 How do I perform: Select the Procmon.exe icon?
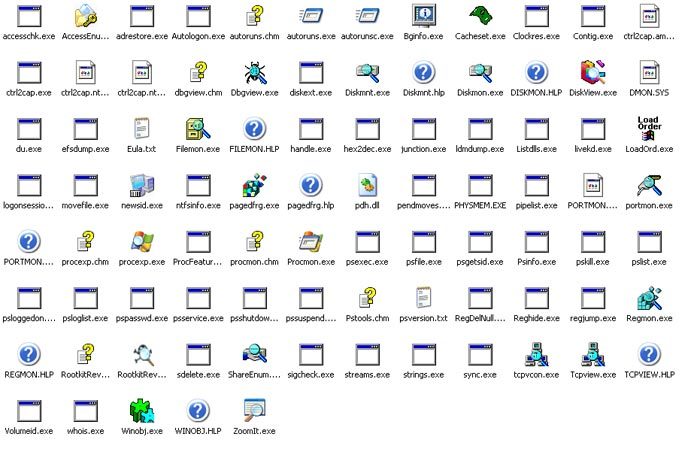(x=311, y=241)
